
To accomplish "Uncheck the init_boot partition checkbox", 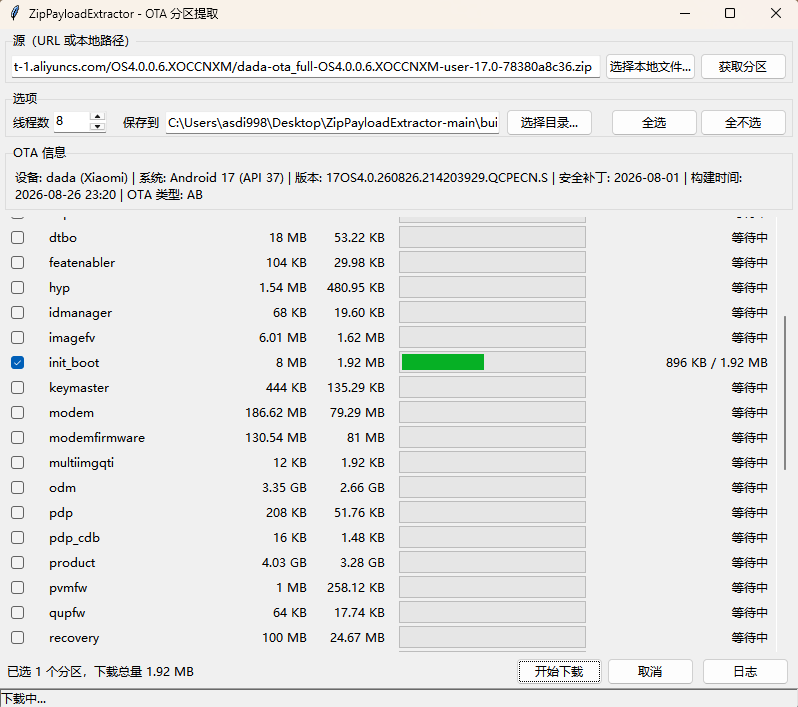I will (18, 362).
